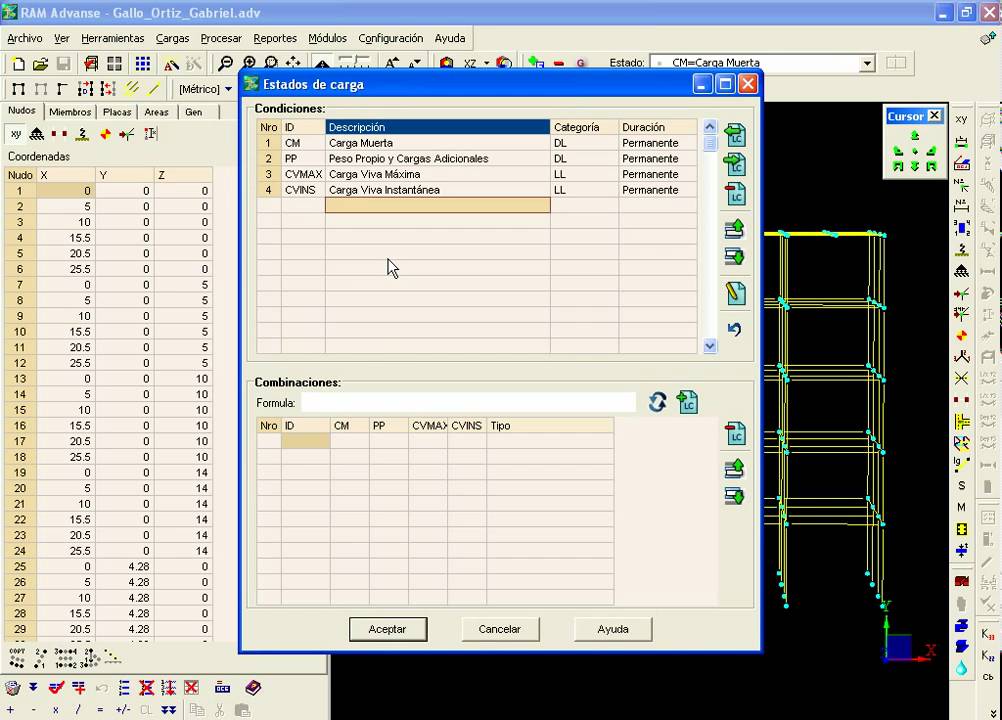Switch to the Miembros tab
Image resolution: width=1002 pixels, height=720 pixels.
tap(70, 112)
